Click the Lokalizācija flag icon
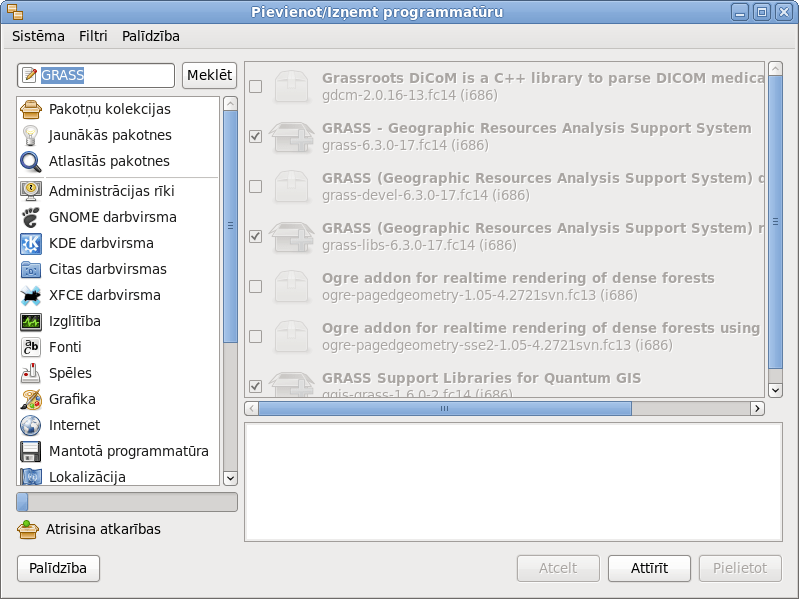 [31, 477]
